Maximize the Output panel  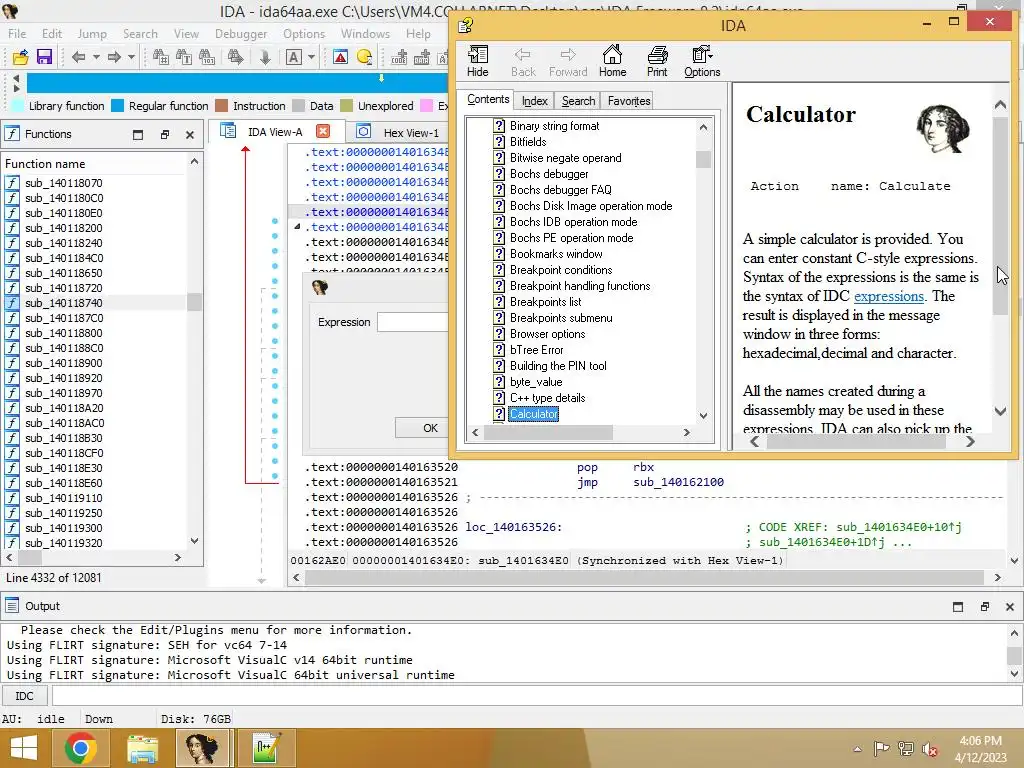(x=958, y=607)
